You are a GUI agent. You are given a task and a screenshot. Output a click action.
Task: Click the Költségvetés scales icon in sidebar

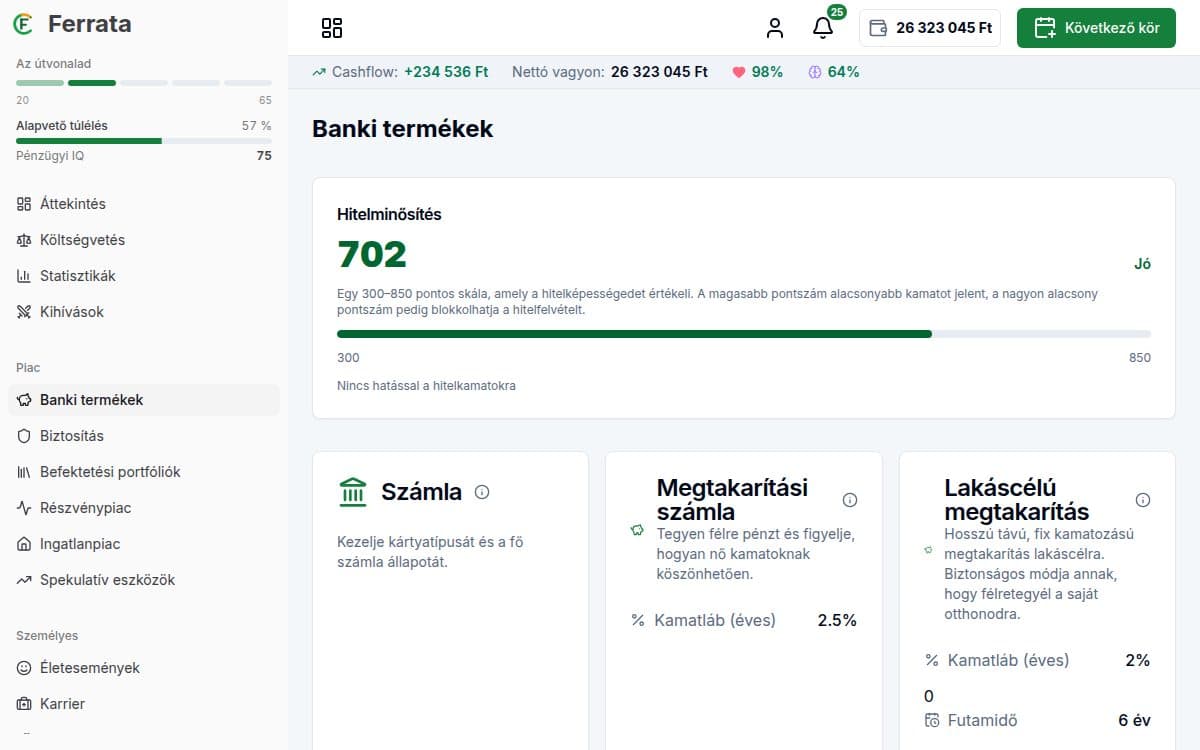[x=24, y=240]
